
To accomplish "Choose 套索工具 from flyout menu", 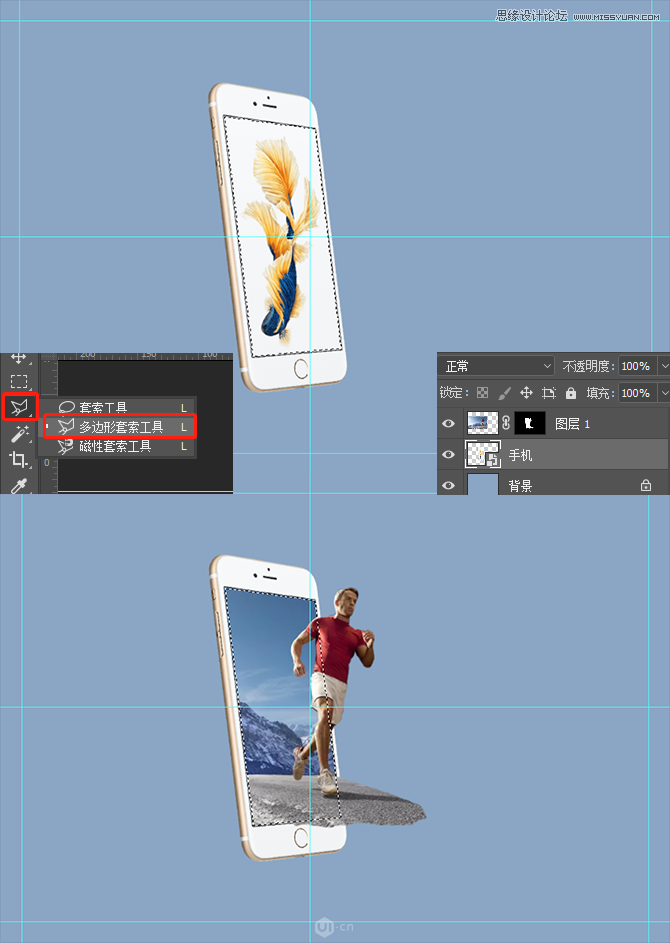I will tap(118, 408).
